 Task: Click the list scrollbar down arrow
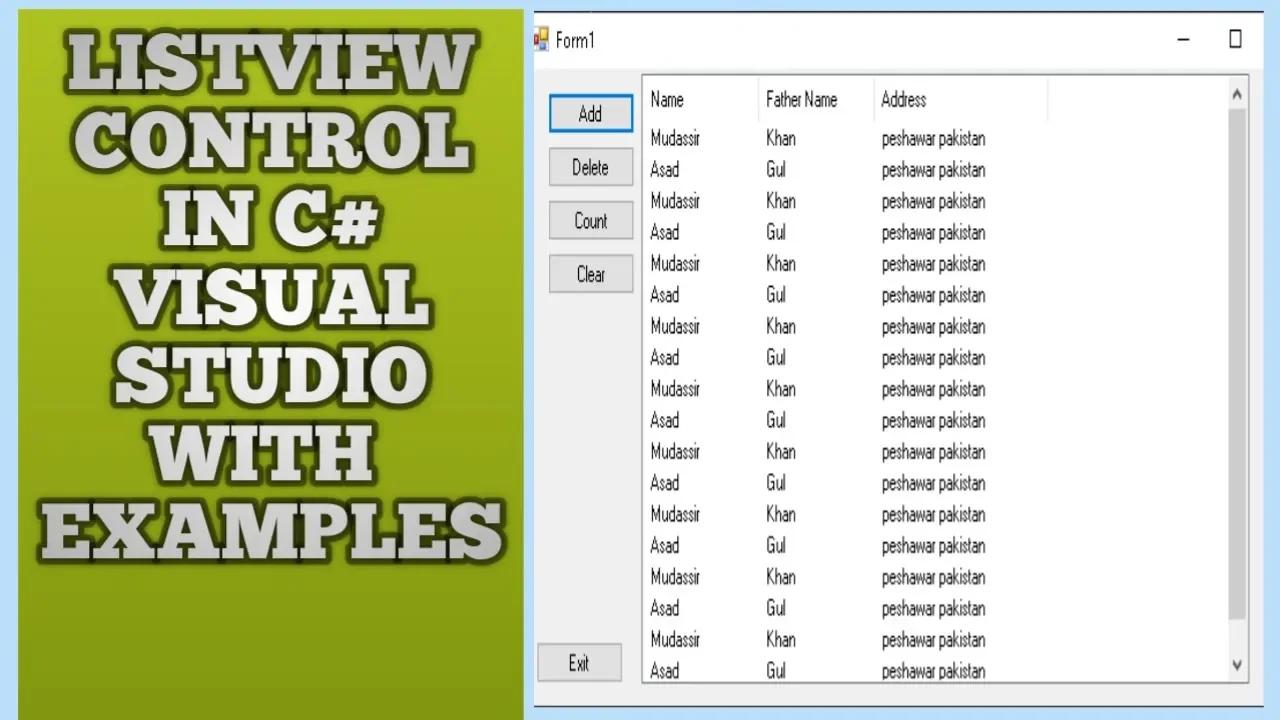1237,664
